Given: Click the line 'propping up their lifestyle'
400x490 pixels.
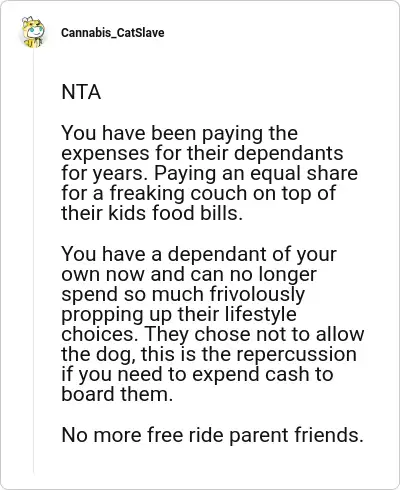Looking at the screenshot, I should point(179,314).
